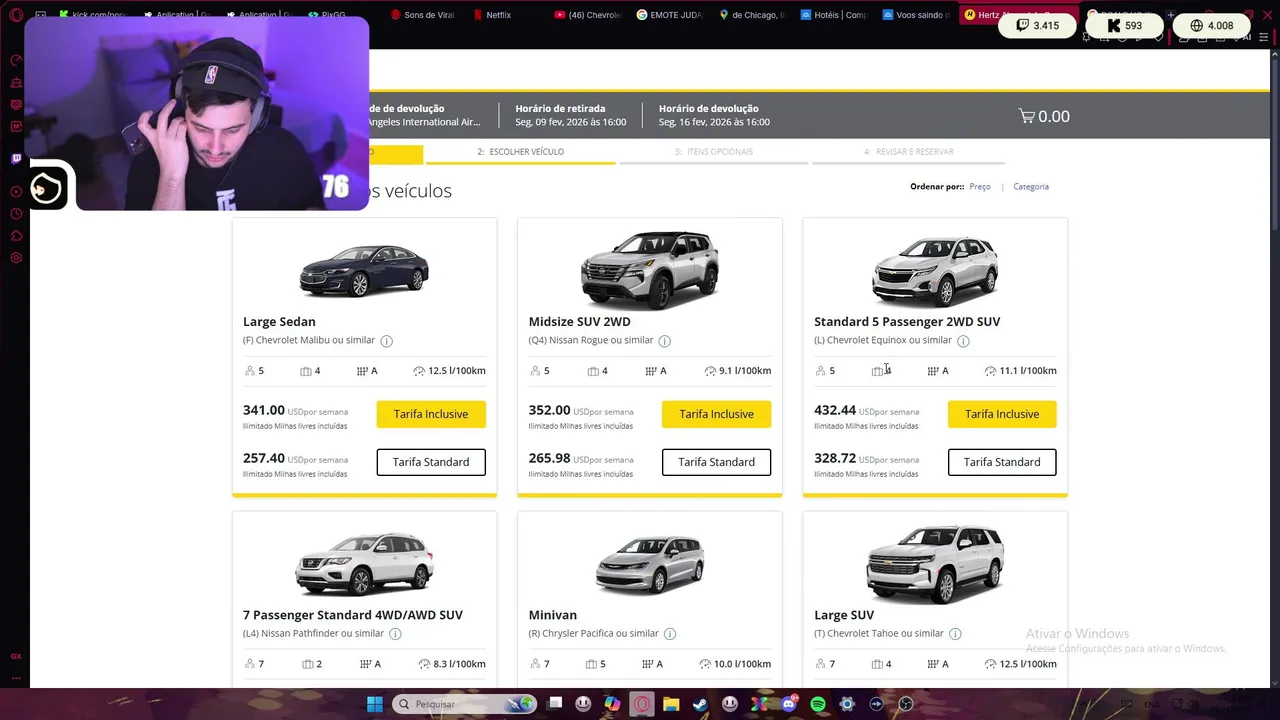Click the '7 Passenger Standard 4WD/AWD SUV' title

tap(353, 615)
